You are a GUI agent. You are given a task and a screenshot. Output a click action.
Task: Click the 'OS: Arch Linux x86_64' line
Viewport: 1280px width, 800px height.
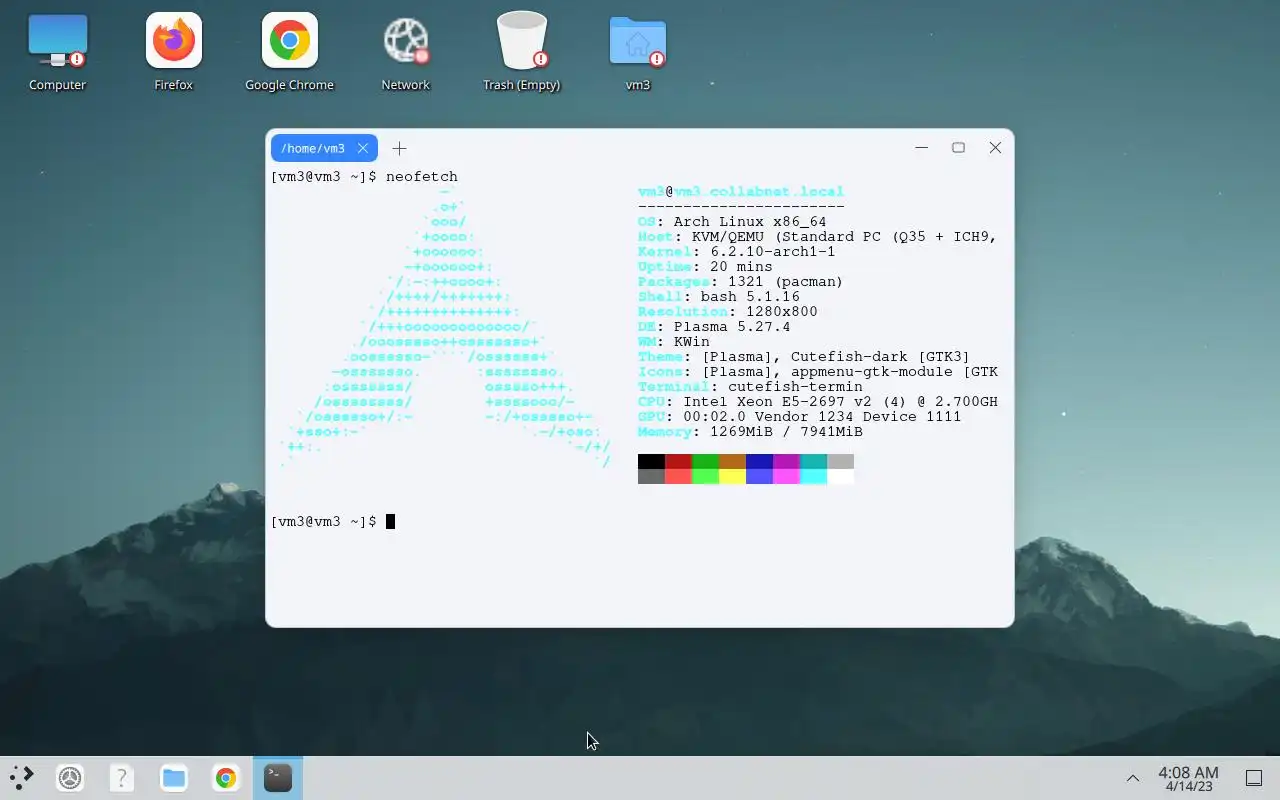pos(732,222)
